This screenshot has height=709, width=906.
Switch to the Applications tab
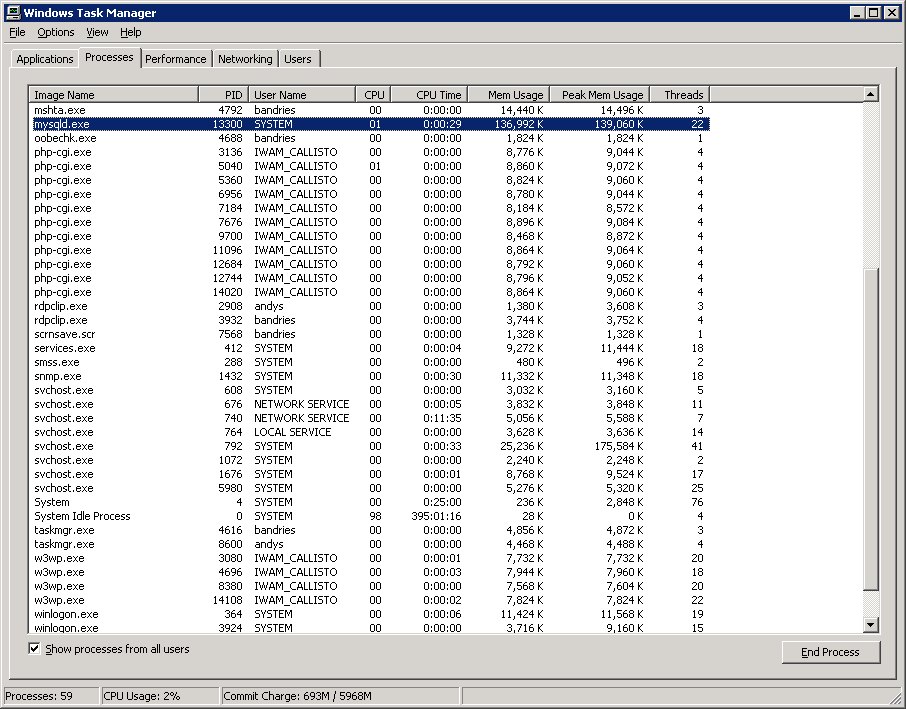pos(45,59)
